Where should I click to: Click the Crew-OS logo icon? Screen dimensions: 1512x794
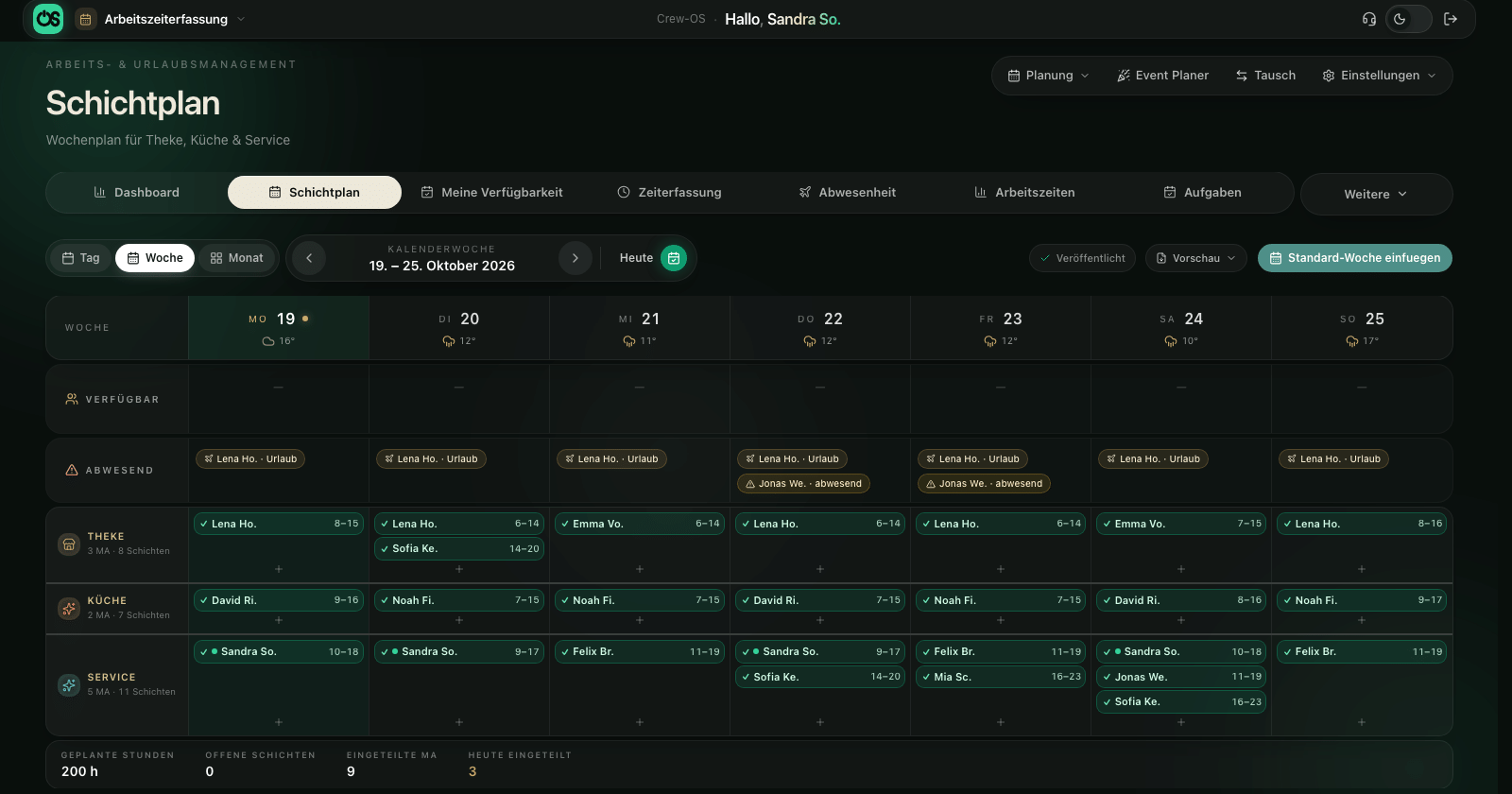pos(48,19)
